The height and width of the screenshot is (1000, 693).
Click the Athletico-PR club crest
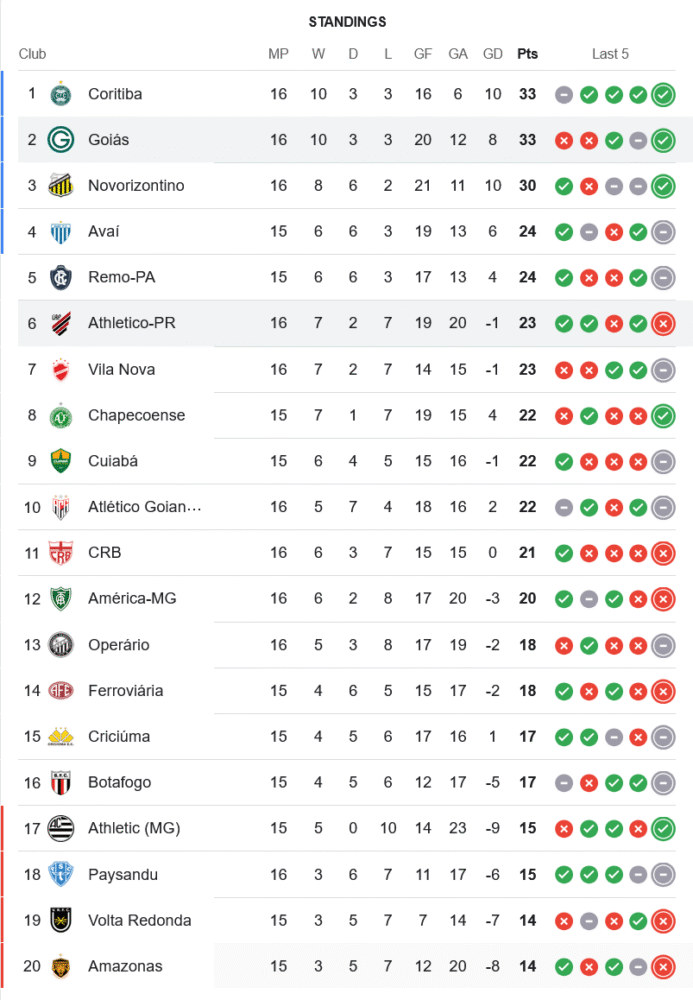pyautogui.click(x=61, y=323)
